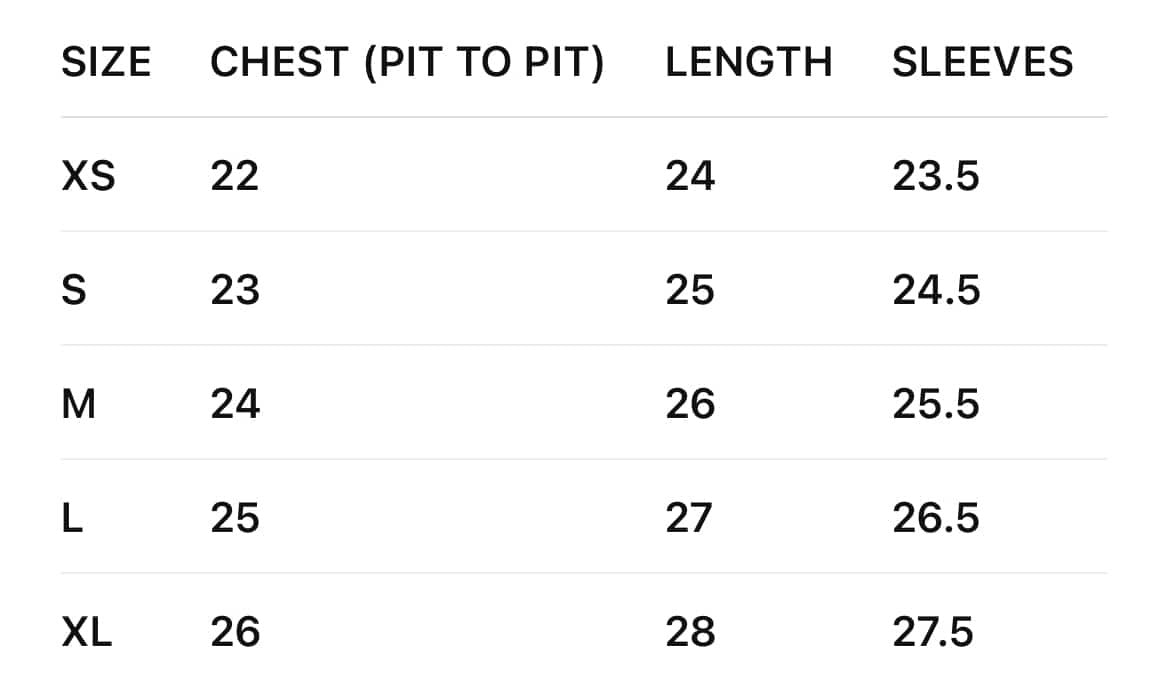Click the XS chest value 22
The width and height of the screenshot is (1157, 698).
235,177
